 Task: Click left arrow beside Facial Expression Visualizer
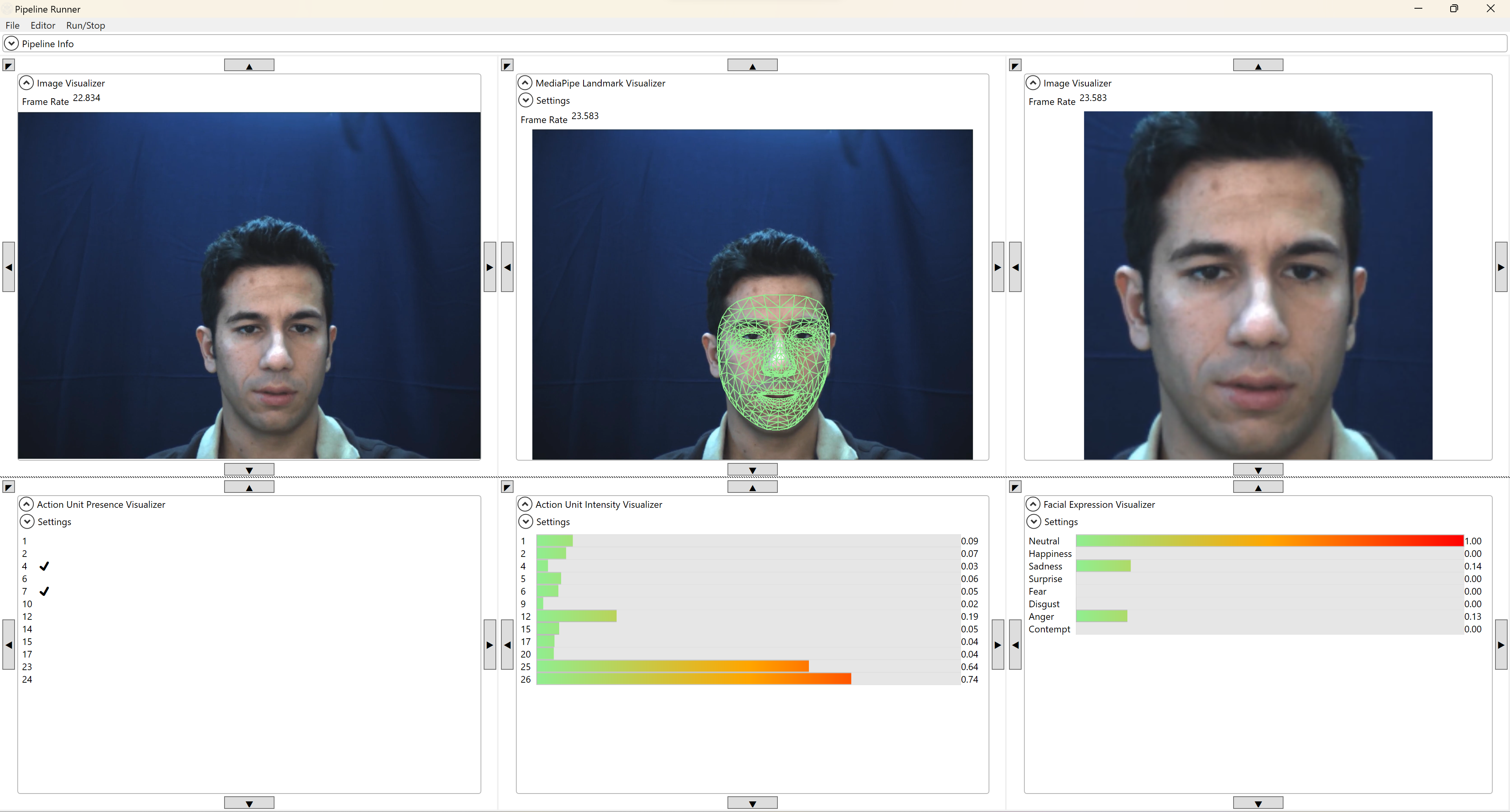(x=1015, y=645)
